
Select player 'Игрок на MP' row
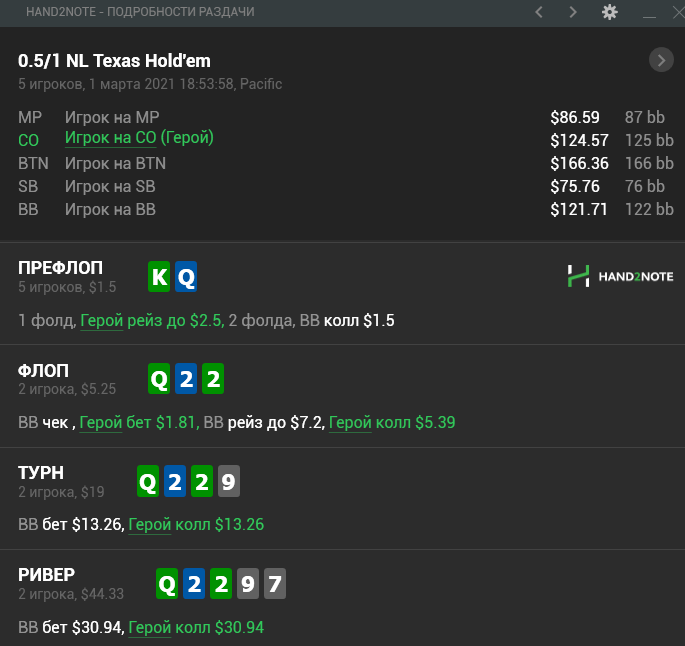[346, 117]
